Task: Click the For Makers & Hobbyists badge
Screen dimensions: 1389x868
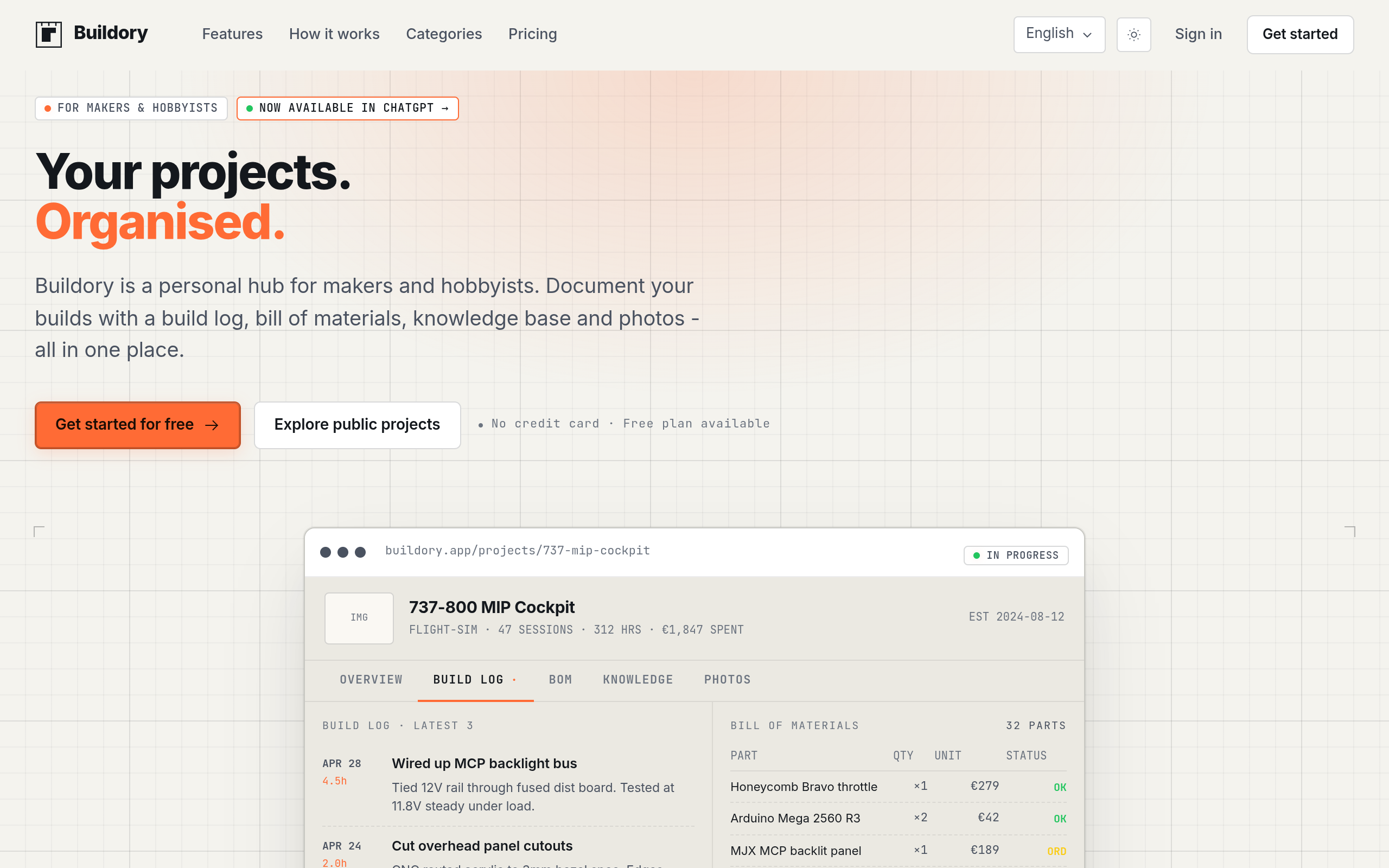Action: (131, 108)
